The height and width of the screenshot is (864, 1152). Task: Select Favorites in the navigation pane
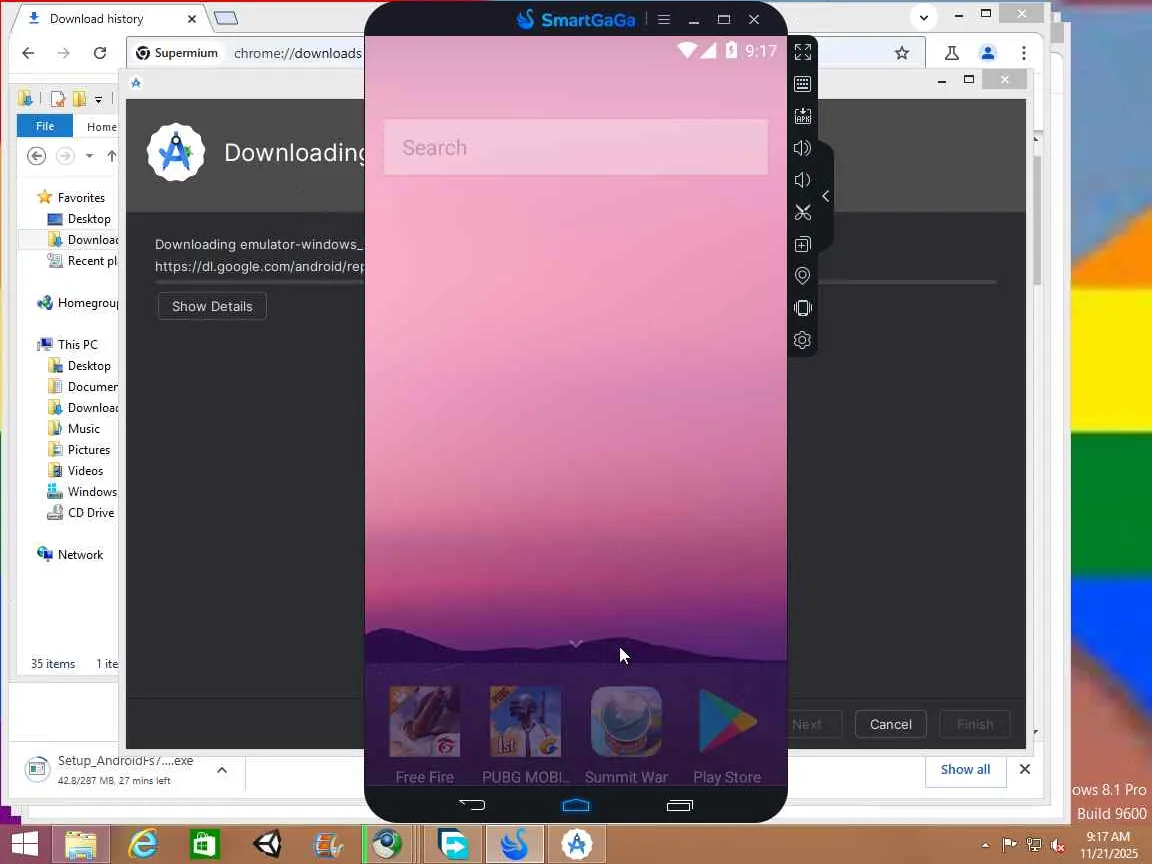[71, 198]
